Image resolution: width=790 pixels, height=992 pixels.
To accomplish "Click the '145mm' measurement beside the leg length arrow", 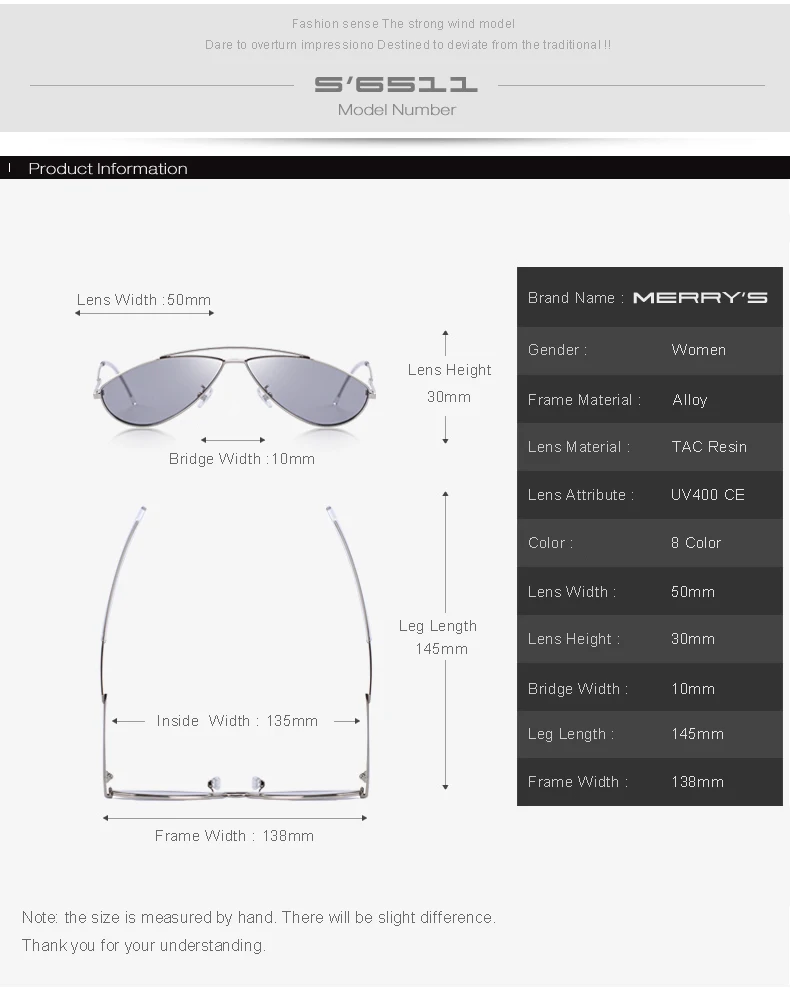I will tap(441, 649).
